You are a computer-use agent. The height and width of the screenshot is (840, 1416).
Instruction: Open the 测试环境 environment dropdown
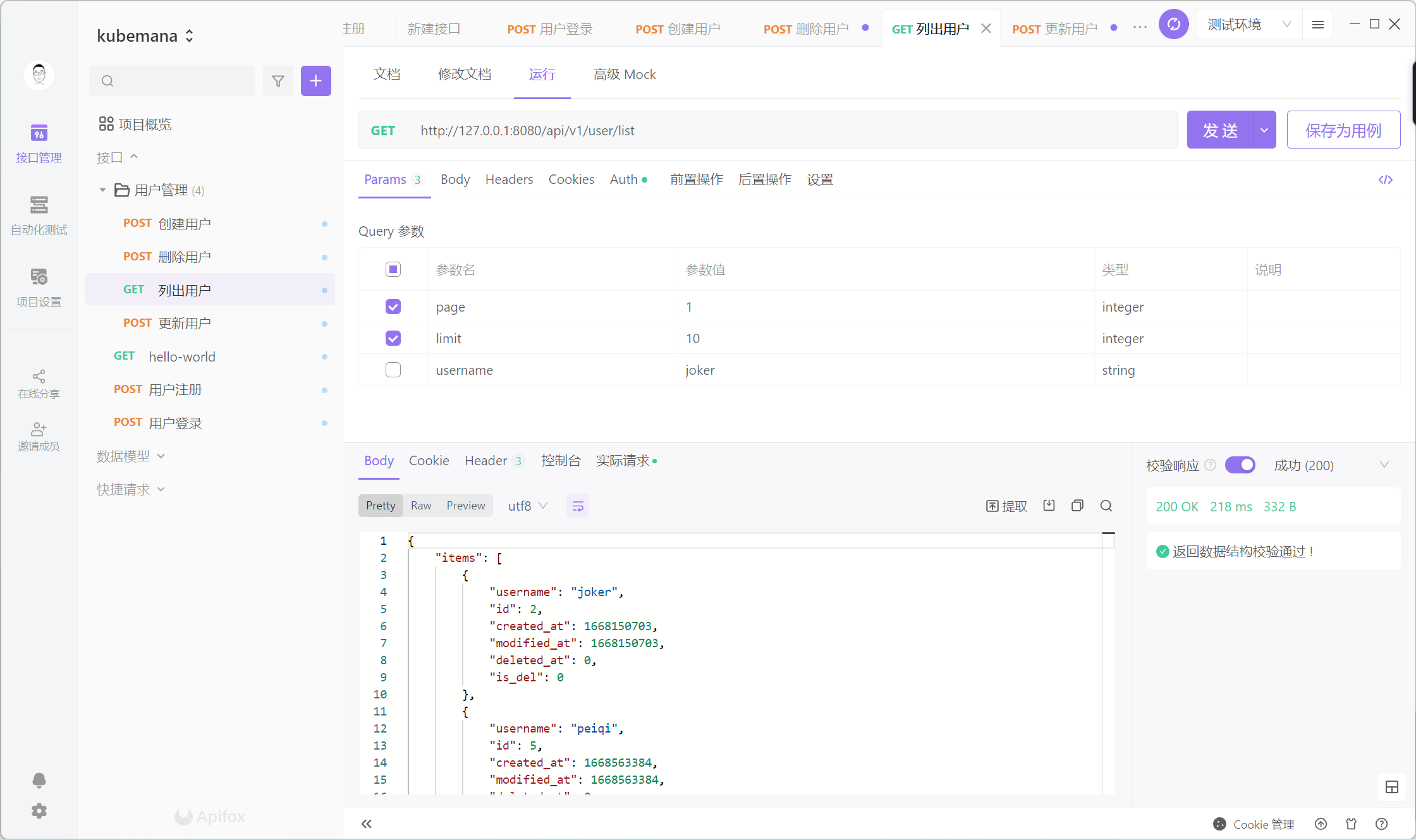pyautogui.click(x=1249, y=25)
